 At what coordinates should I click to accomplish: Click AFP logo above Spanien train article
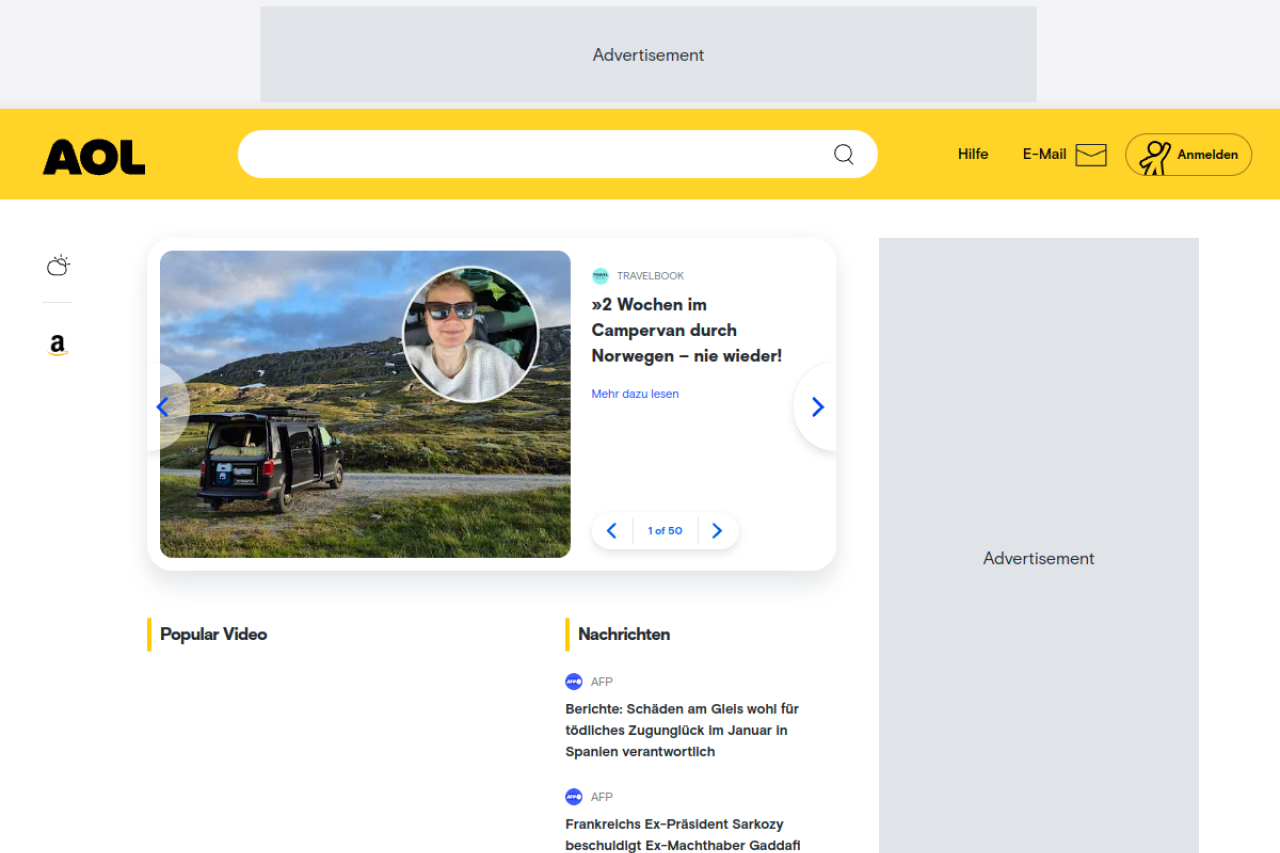573,682
